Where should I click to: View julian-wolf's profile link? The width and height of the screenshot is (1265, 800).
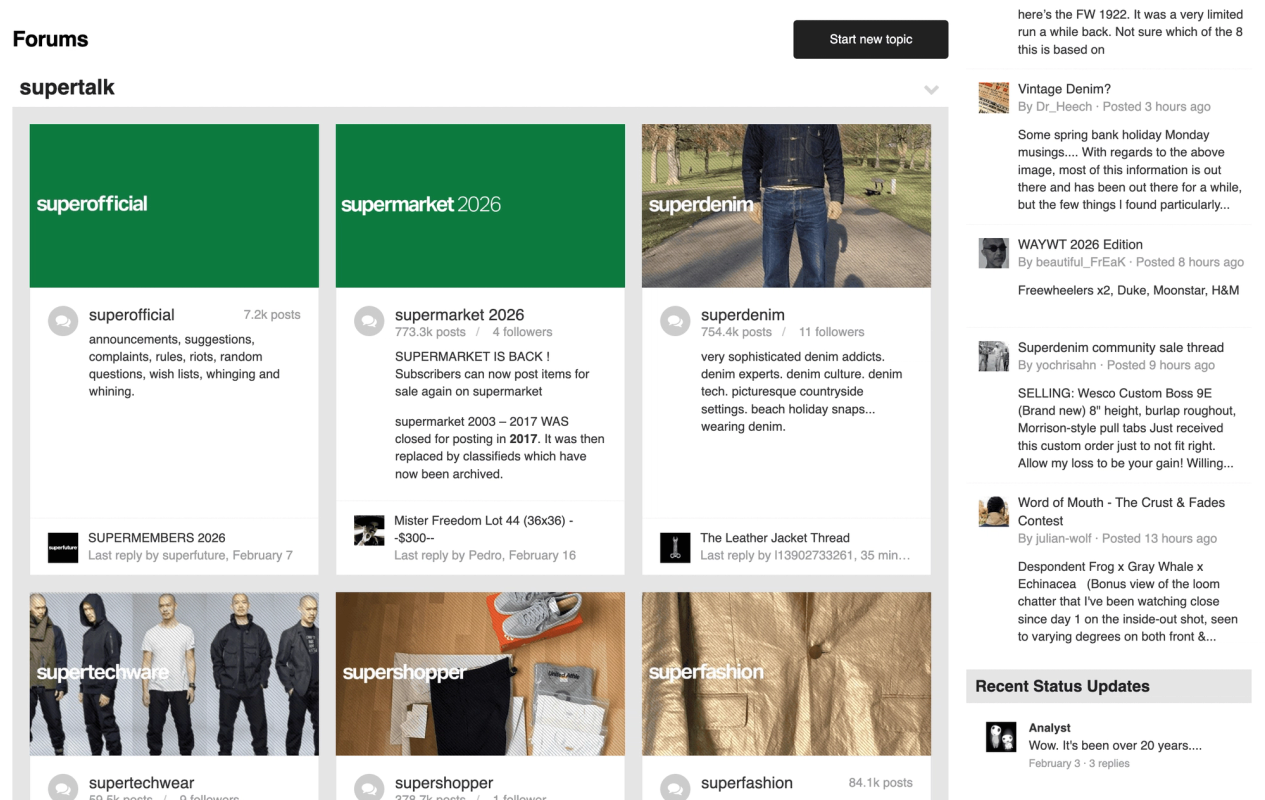1064,538
